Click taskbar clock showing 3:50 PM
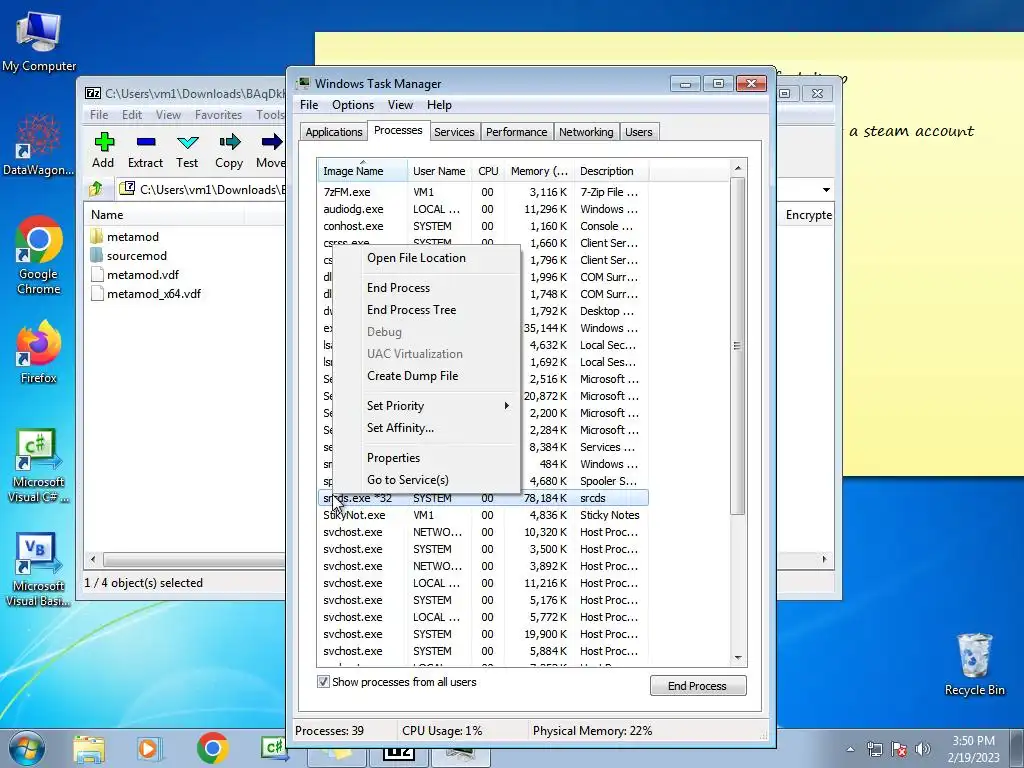 pyautogui.click(x=973, y=749)
